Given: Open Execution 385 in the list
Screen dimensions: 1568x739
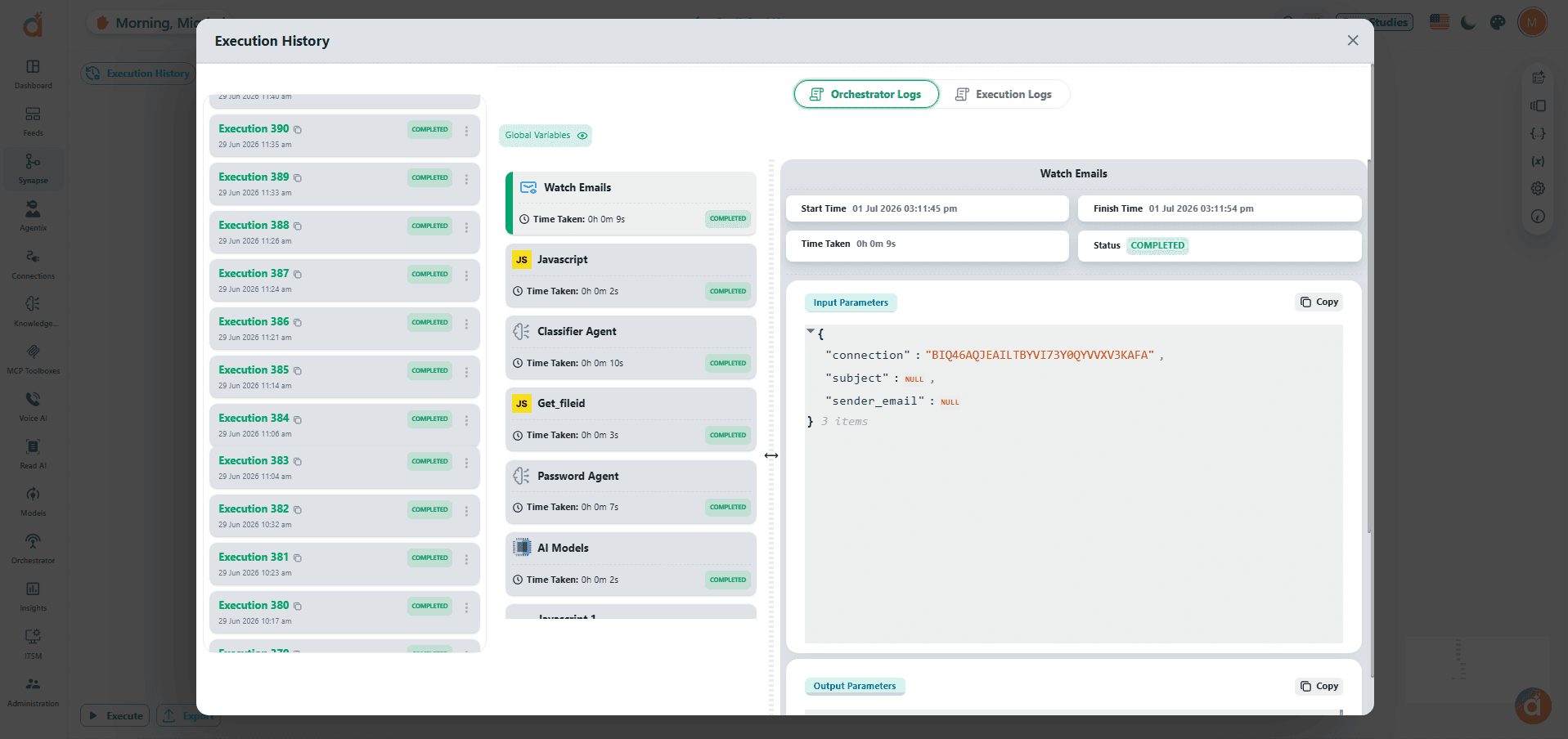Looking at the screenshot, I should point(344,377).
